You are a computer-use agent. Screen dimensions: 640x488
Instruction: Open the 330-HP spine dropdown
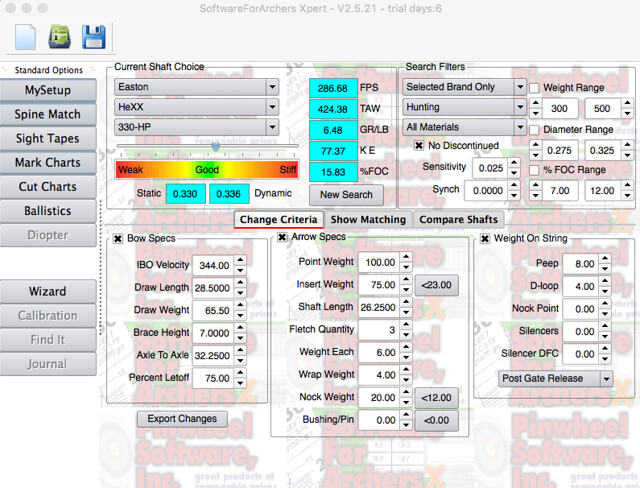197,127
